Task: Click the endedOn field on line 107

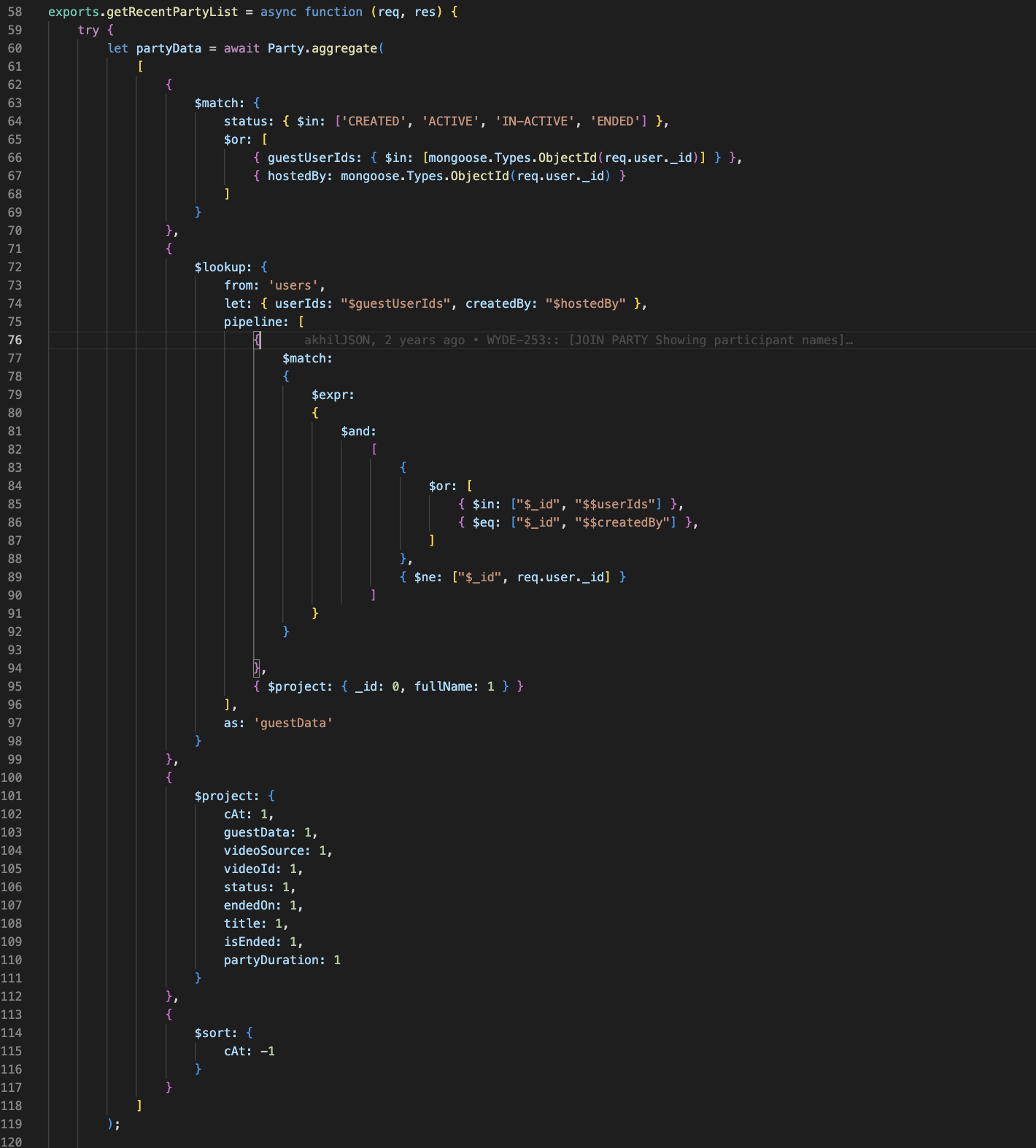Action: tap(249, 905)
